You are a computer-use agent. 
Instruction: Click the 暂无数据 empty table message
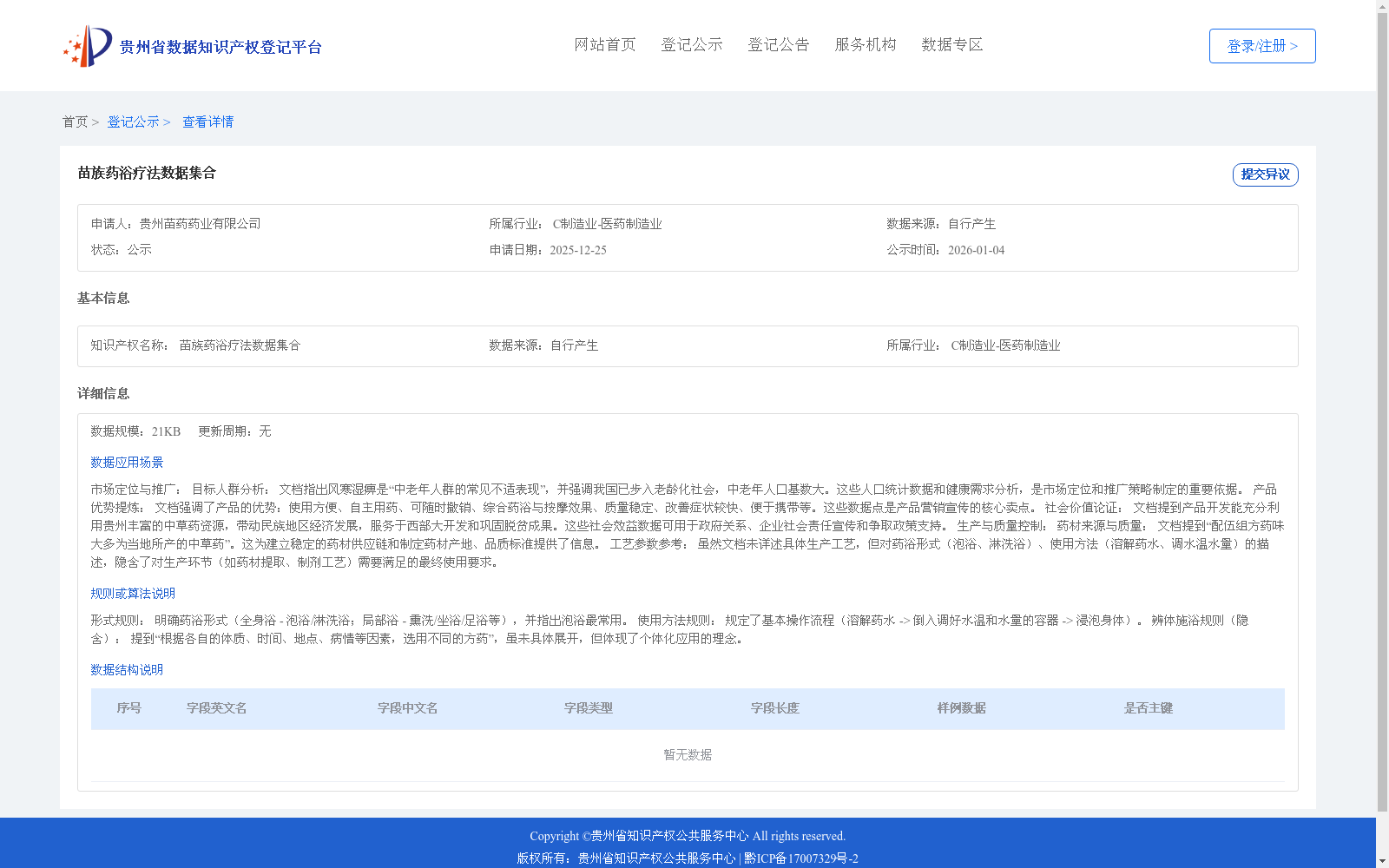688,755
